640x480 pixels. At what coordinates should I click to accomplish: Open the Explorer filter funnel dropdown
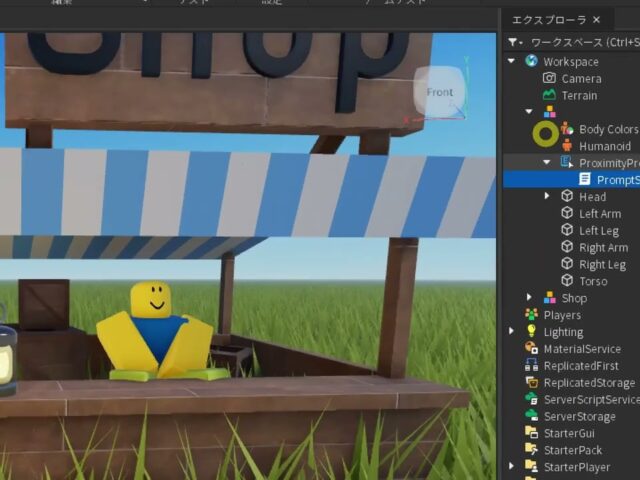click(515, 42)
